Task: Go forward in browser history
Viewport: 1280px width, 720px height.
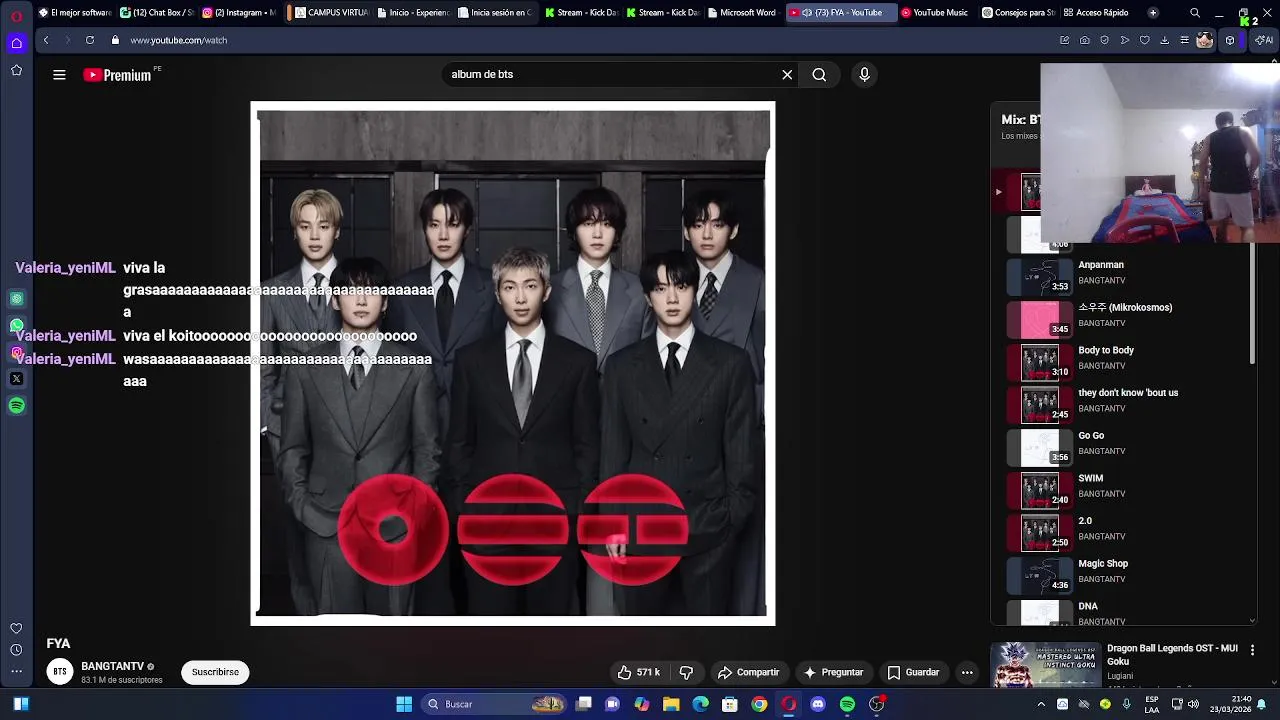Action: tap(68, 40)
